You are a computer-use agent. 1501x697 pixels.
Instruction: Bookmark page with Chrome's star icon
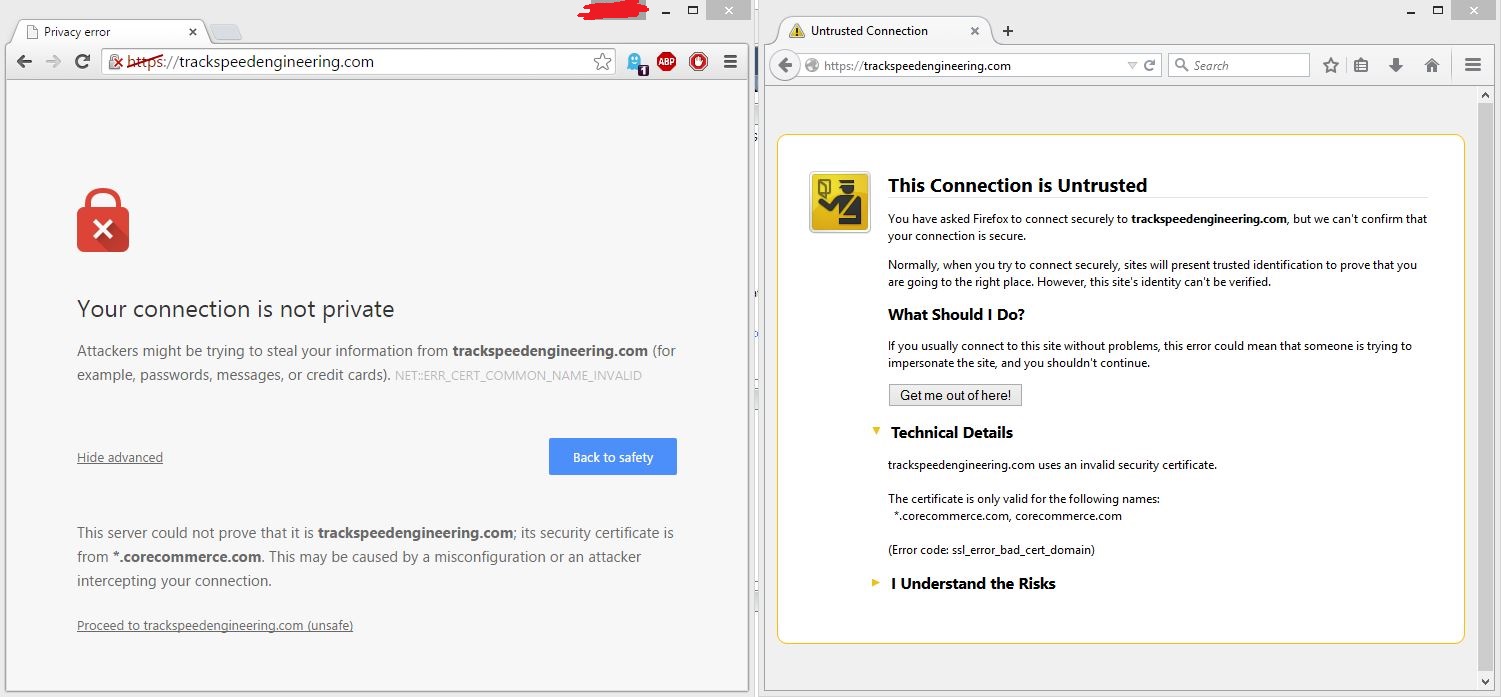602,62
